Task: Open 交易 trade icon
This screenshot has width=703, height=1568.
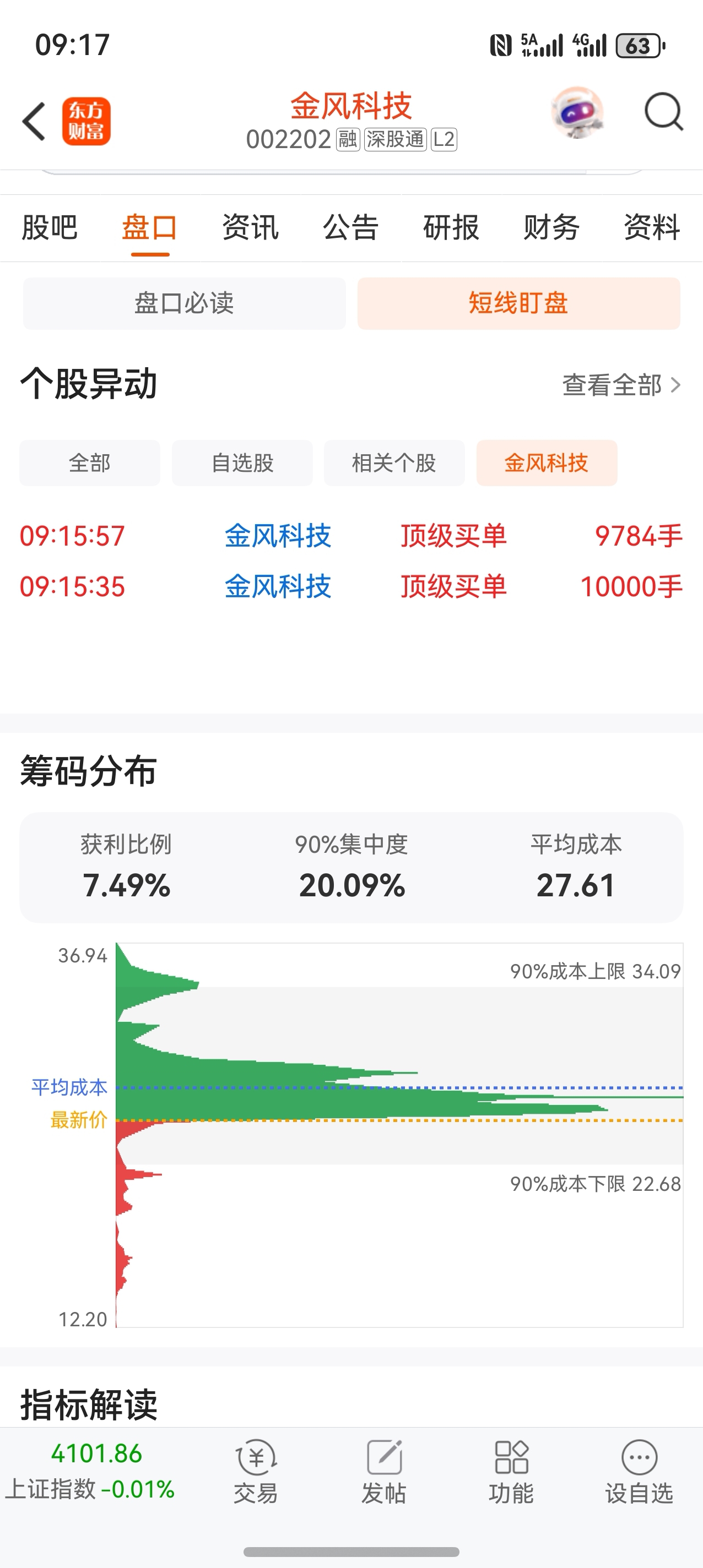Action: click(256, 1472)
